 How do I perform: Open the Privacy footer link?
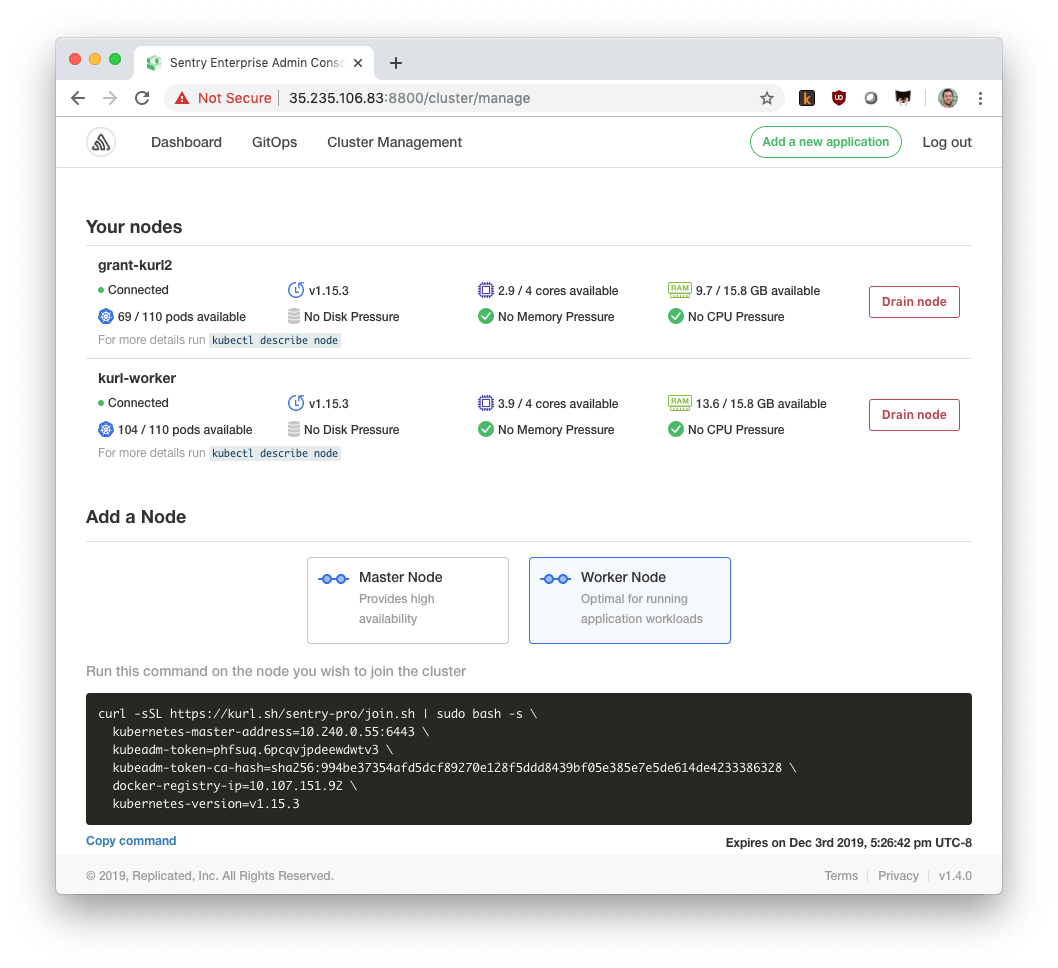(898, 876)
